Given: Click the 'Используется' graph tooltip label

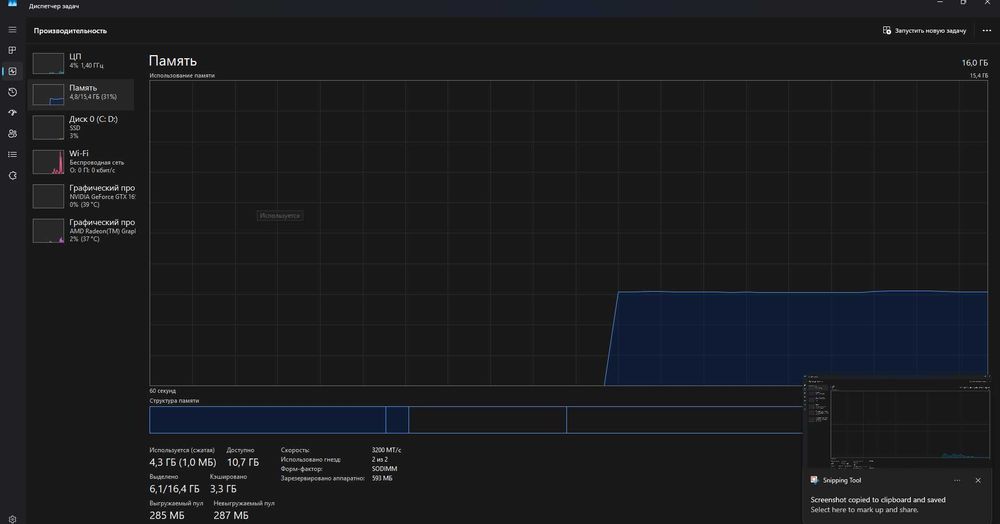Looking at the screenshot, I should (x=279, y=215).
